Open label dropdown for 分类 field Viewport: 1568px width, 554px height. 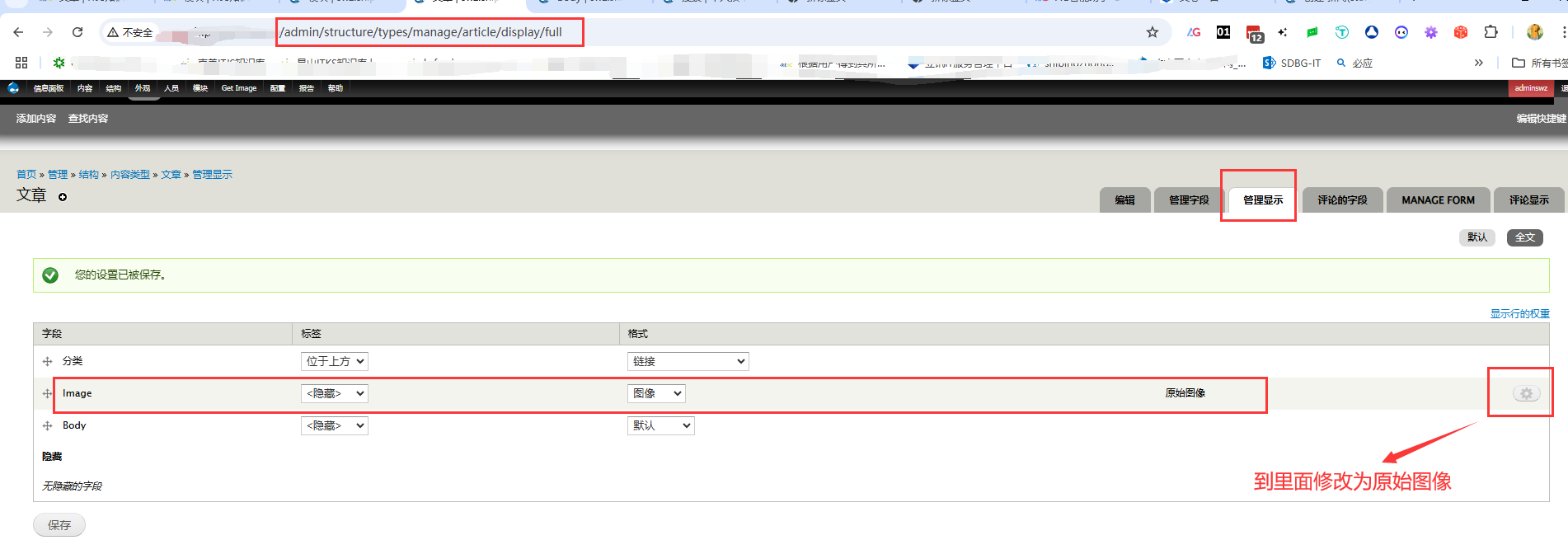(334, 361)
